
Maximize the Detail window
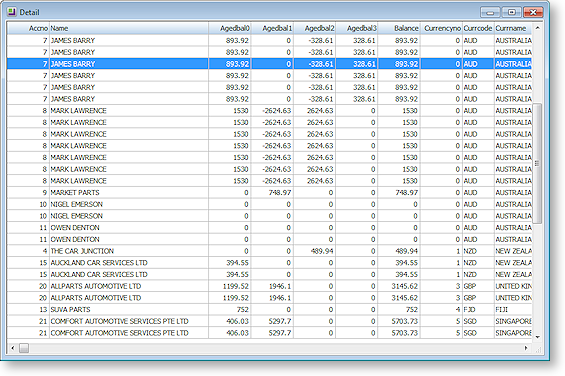click(x=511, y=12)
